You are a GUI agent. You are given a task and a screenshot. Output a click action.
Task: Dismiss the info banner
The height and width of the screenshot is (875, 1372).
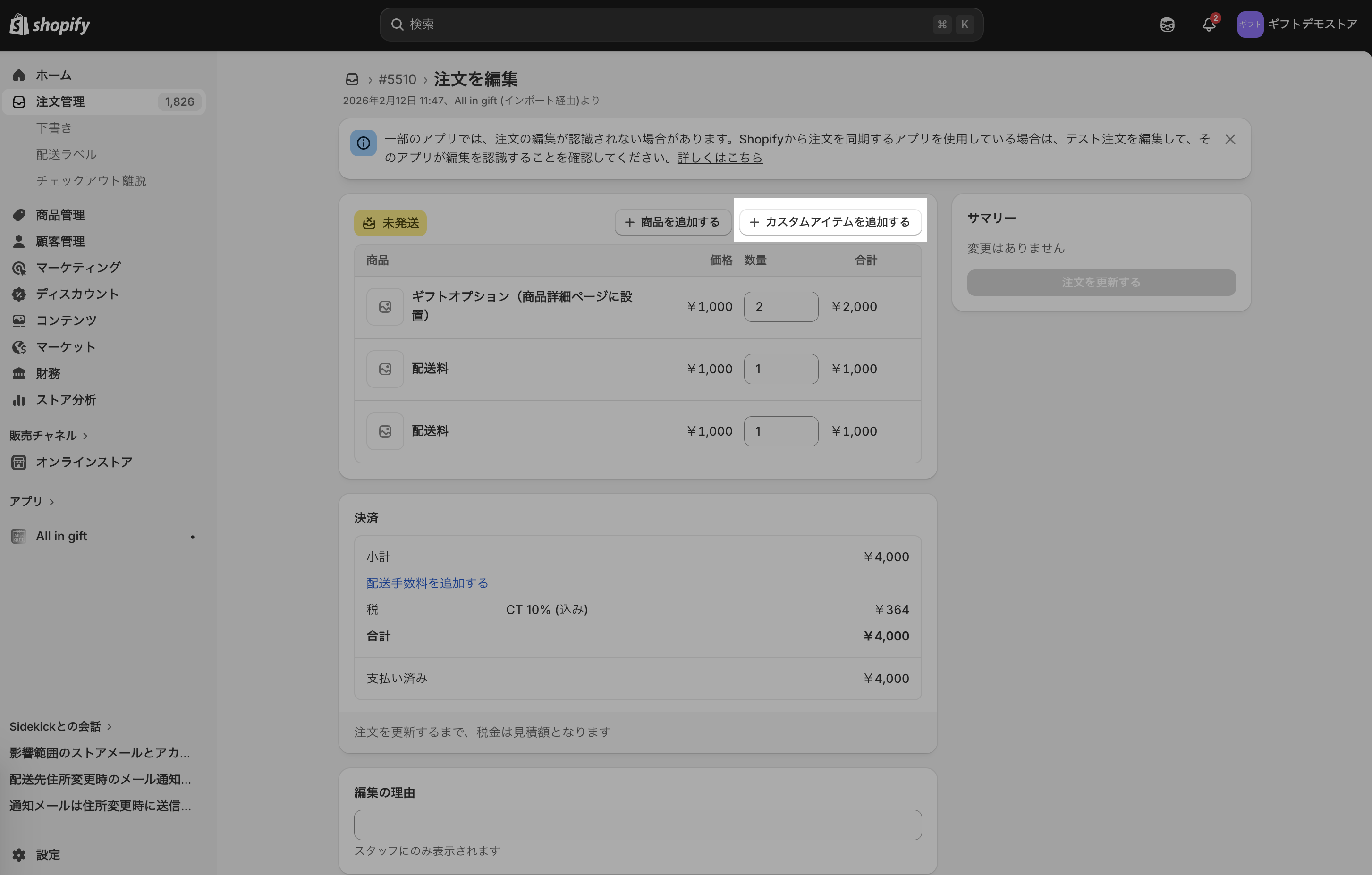pyautogui.click(x=1230, y=140)
